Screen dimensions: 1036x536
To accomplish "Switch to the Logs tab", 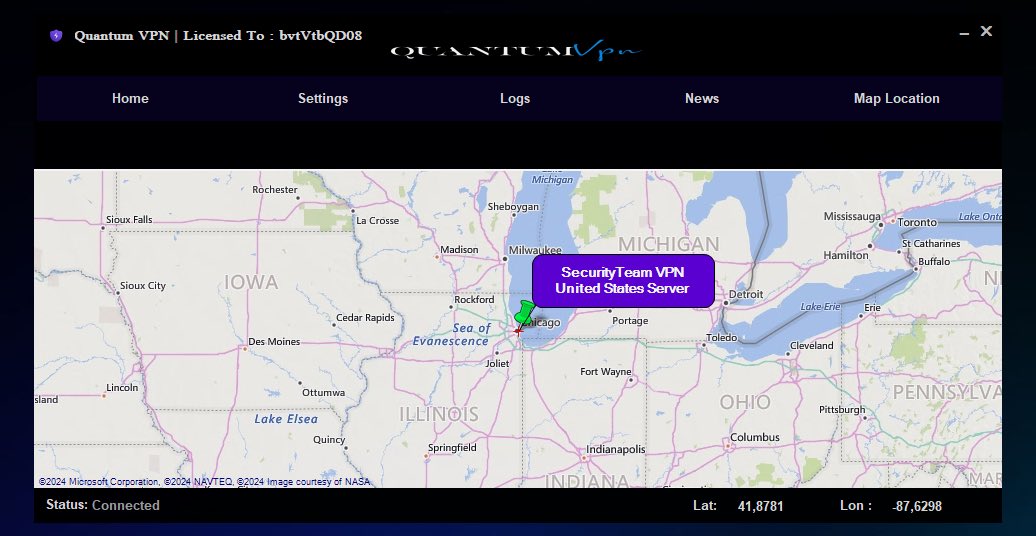I will click(515, 98).
